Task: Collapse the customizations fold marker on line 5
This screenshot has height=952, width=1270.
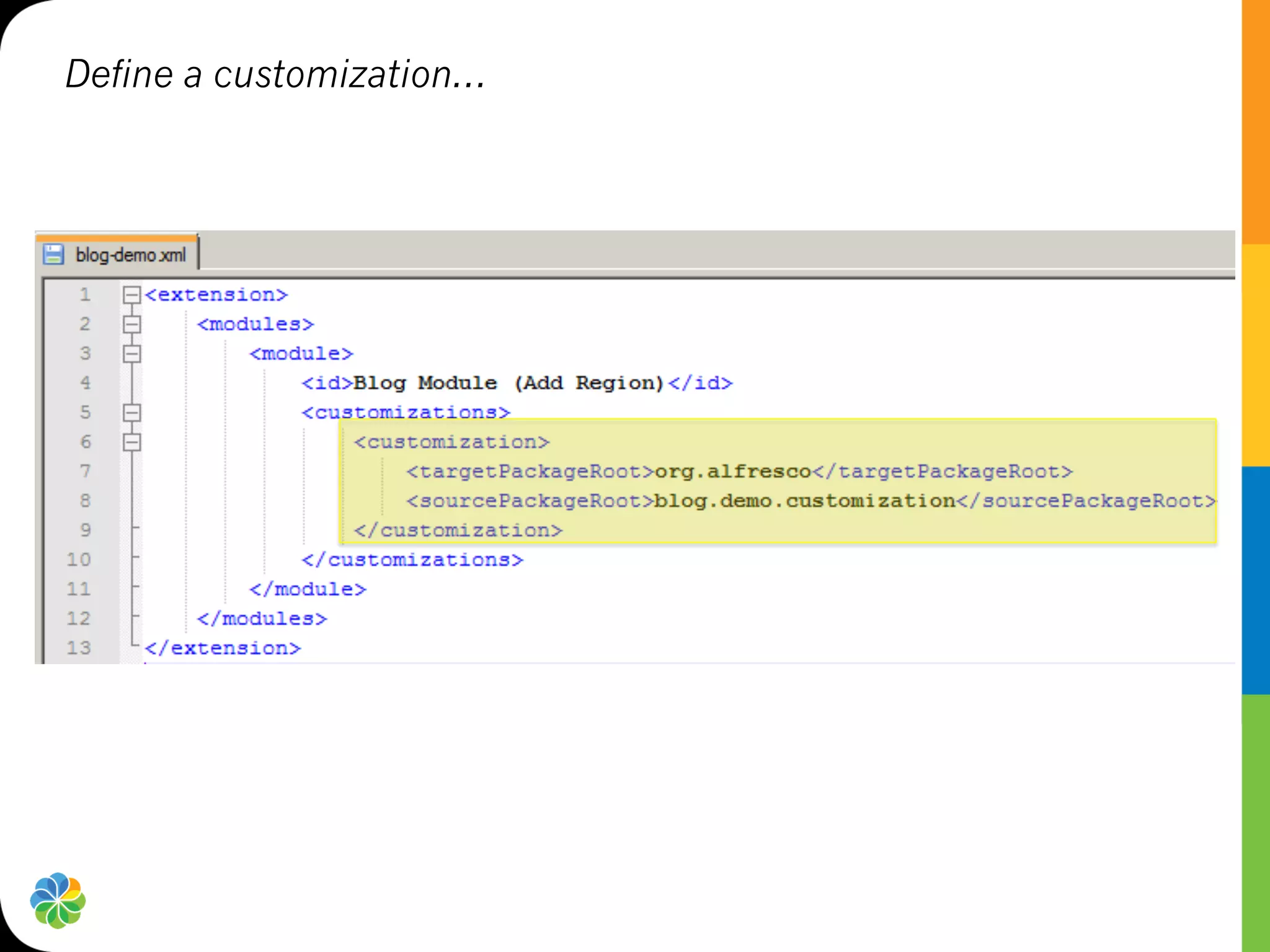Action: pos(131,413)
